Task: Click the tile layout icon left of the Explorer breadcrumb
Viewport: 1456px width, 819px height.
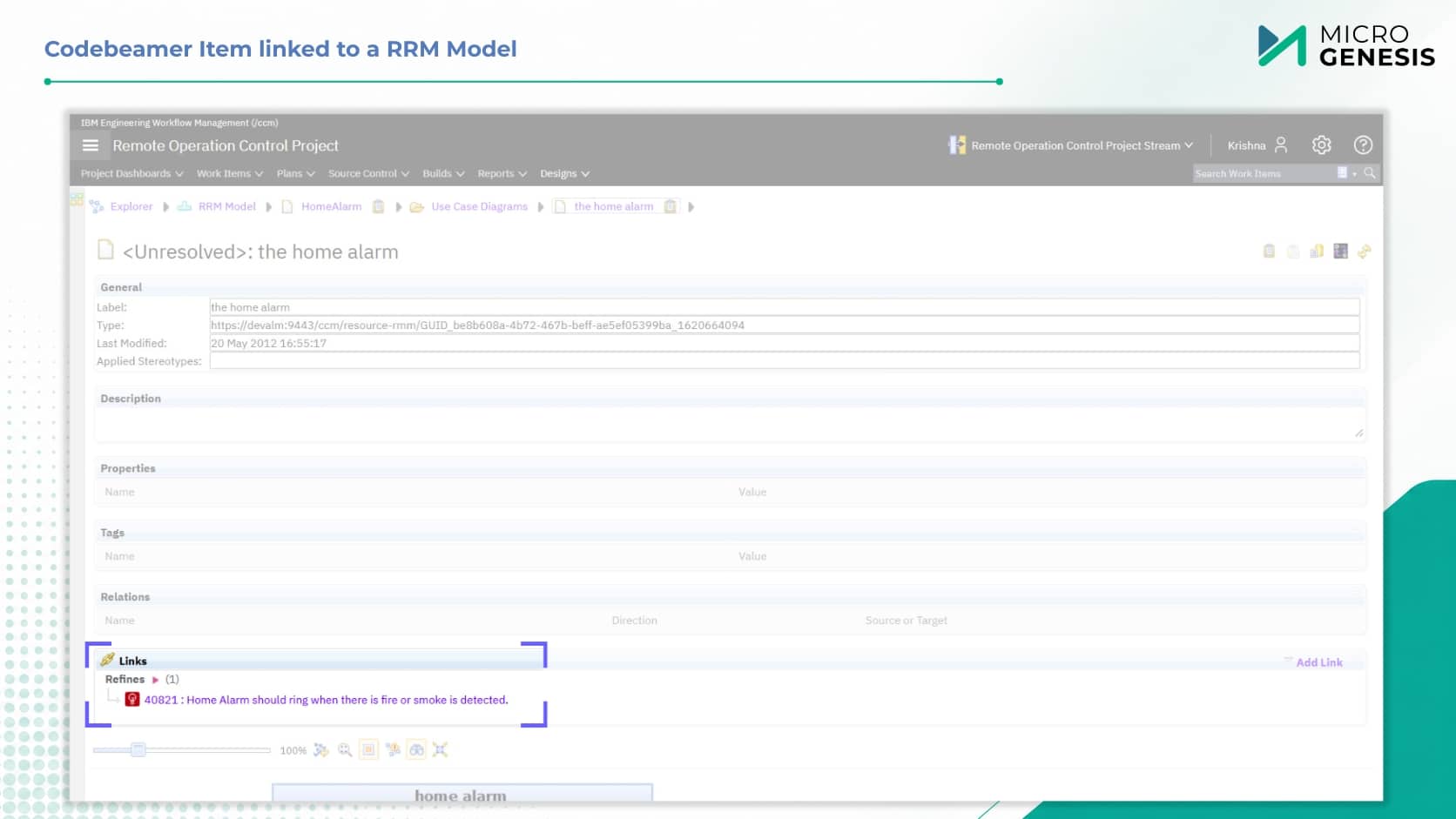Action: [77, 200]
